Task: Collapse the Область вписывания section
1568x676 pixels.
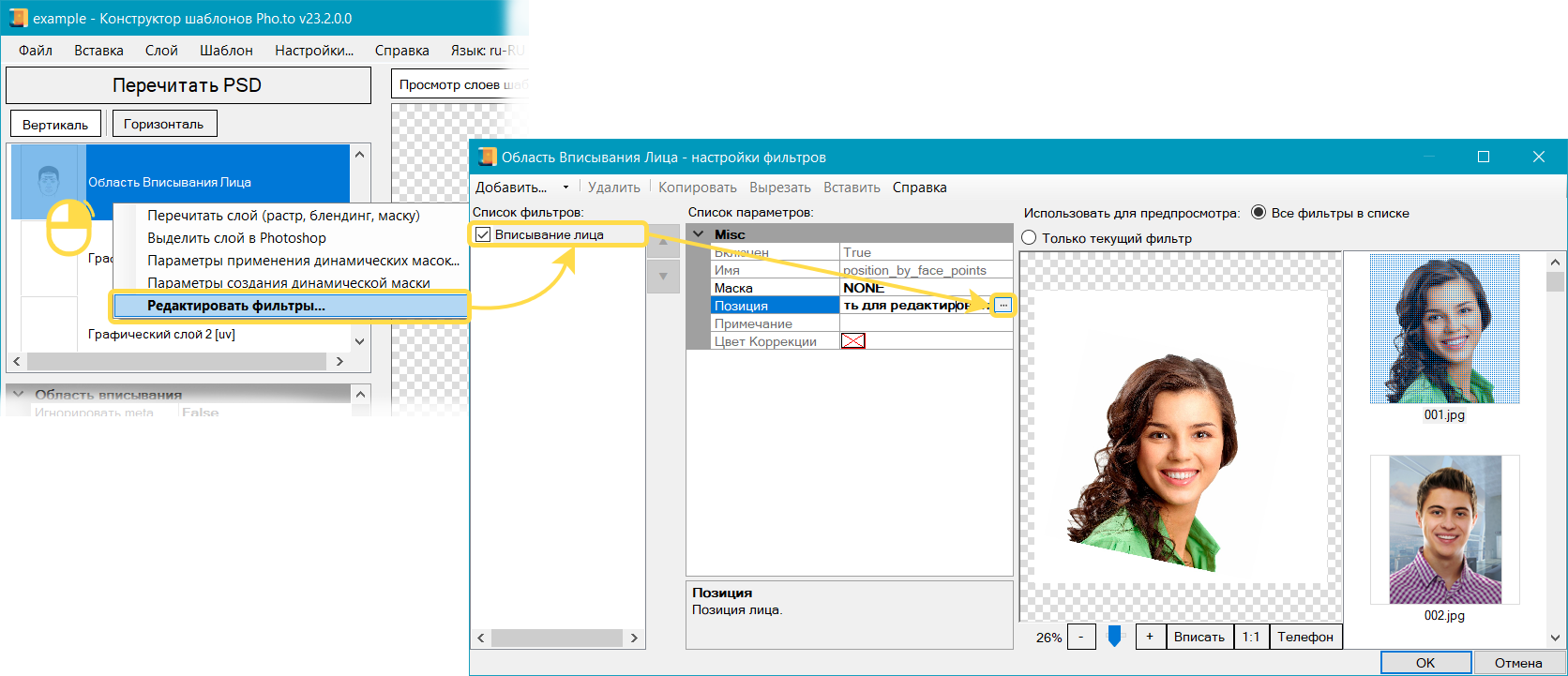Action: click(x=18, y=395)
